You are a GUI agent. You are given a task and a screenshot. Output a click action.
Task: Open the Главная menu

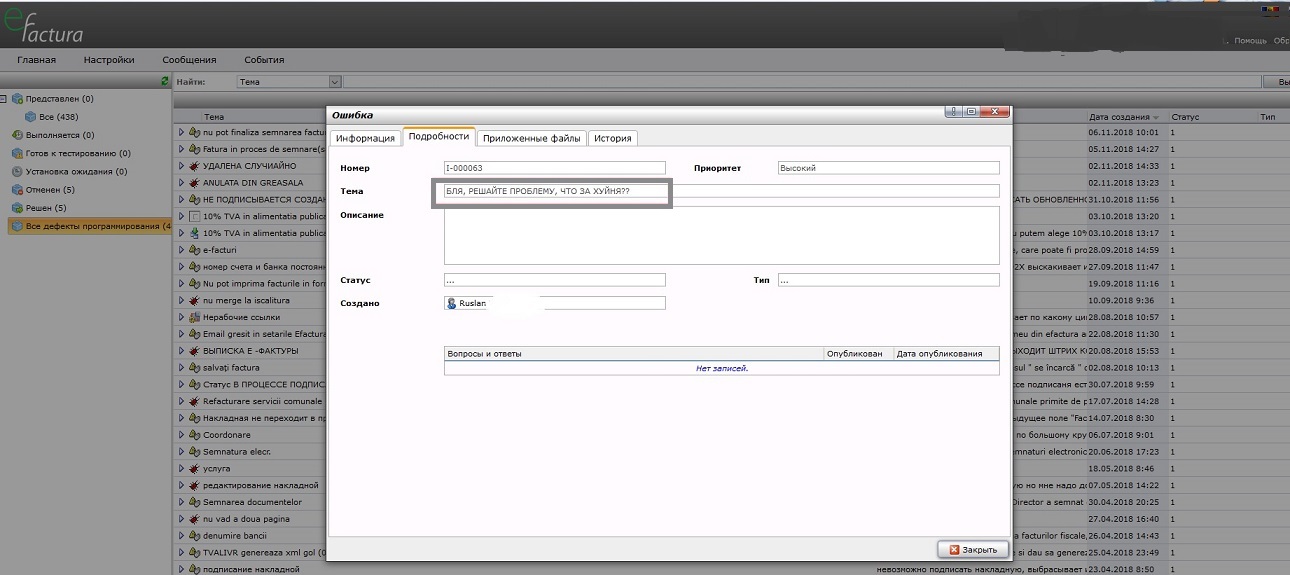point(37,60)
